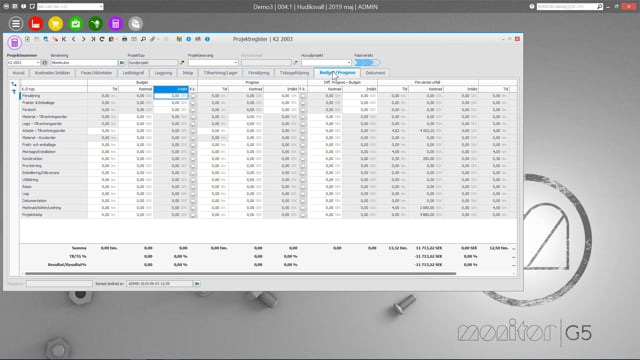Open the red factory manufacturing module

[36, 24]
